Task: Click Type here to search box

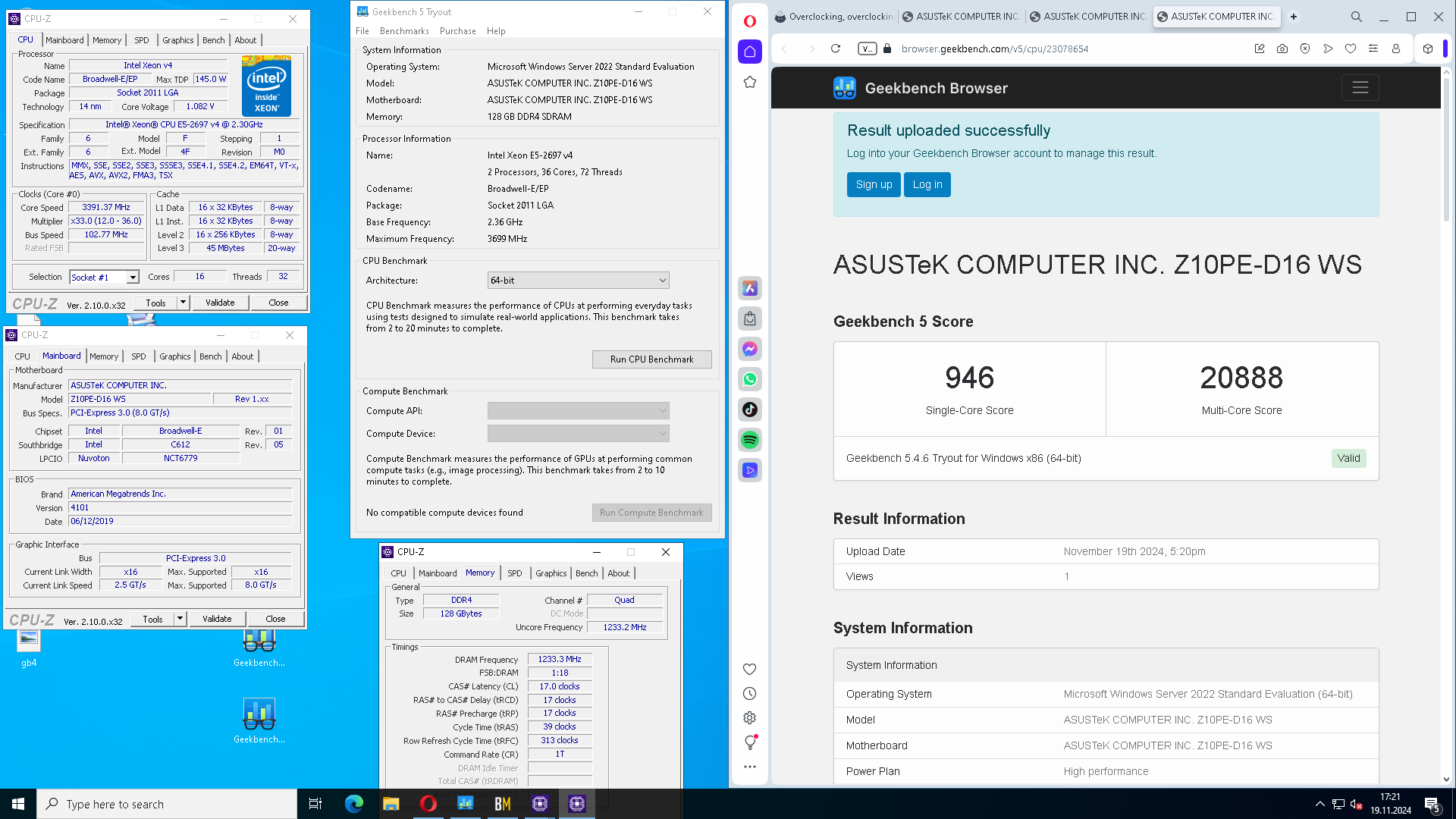Action: [167, 804]
